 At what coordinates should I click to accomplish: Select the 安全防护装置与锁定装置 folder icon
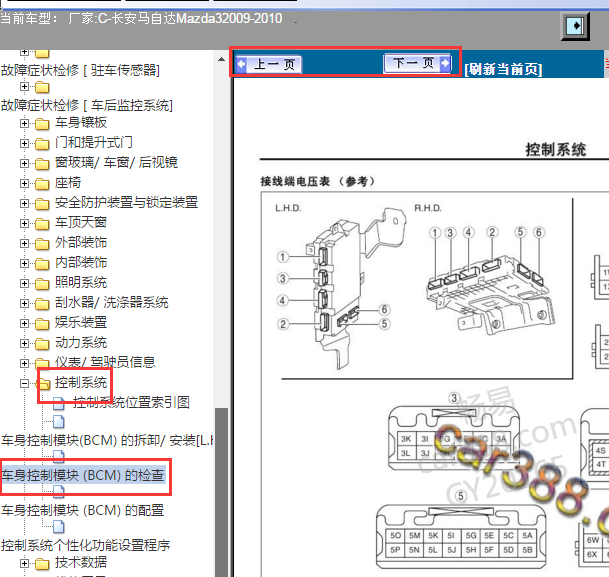click(x=42, y=204)
